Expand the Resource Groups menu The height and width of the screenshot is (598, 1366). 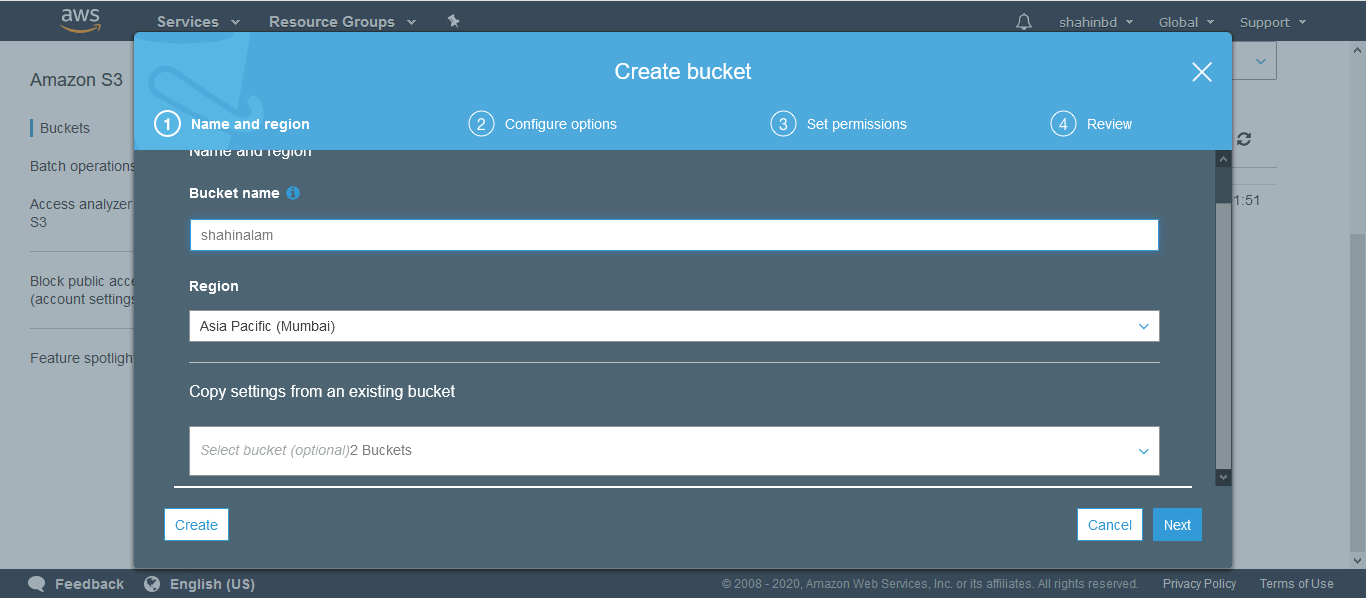coord(342,22)
